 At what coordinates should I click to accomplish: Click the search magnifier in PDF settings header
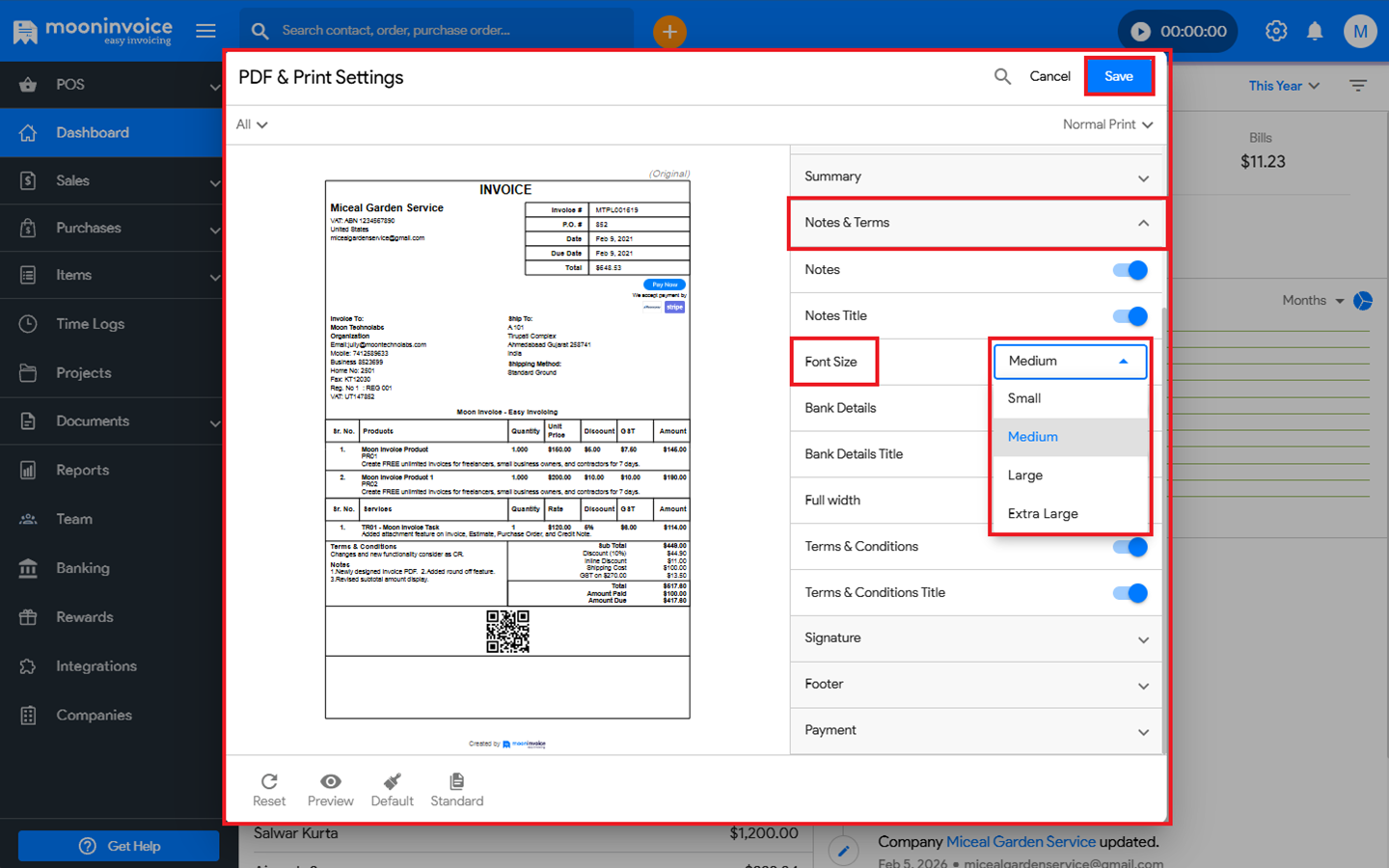click(1002, 76)
